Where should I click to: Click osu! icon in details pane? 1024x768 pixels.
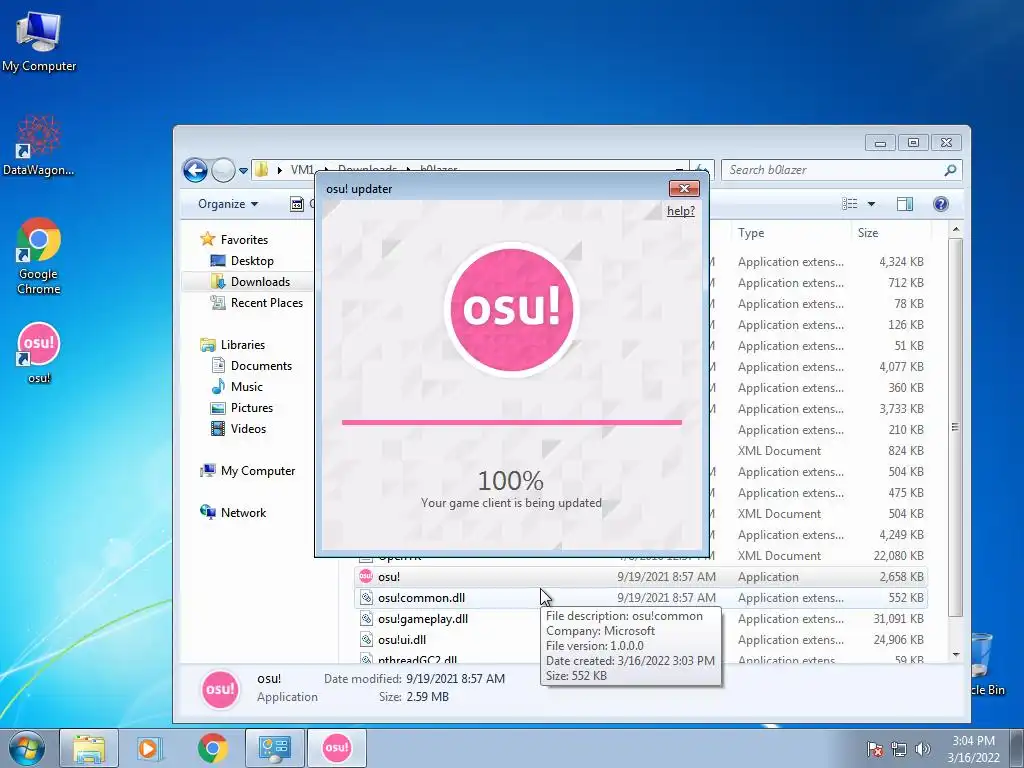point(220,689)
